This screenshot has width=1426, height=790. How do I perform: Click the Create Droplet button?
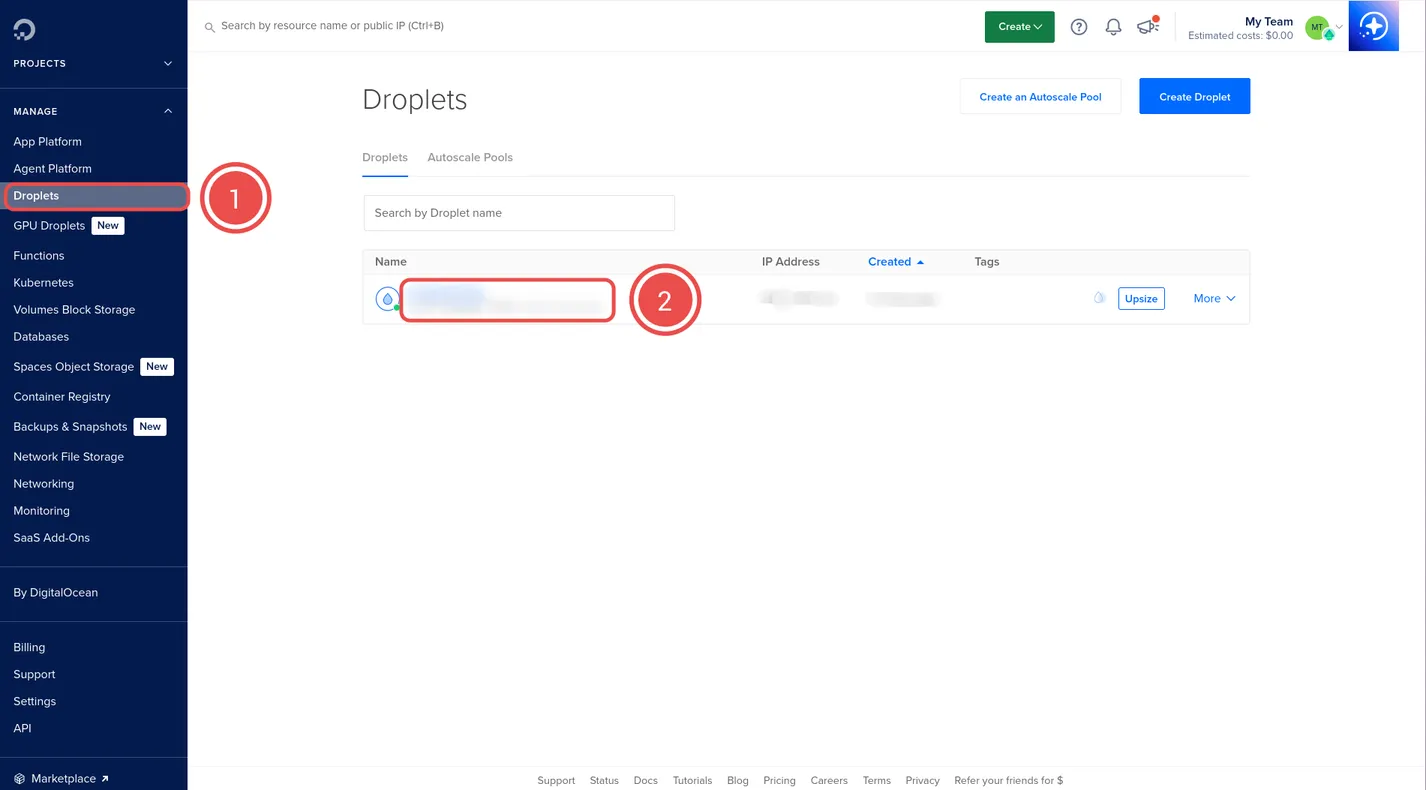1194,97
